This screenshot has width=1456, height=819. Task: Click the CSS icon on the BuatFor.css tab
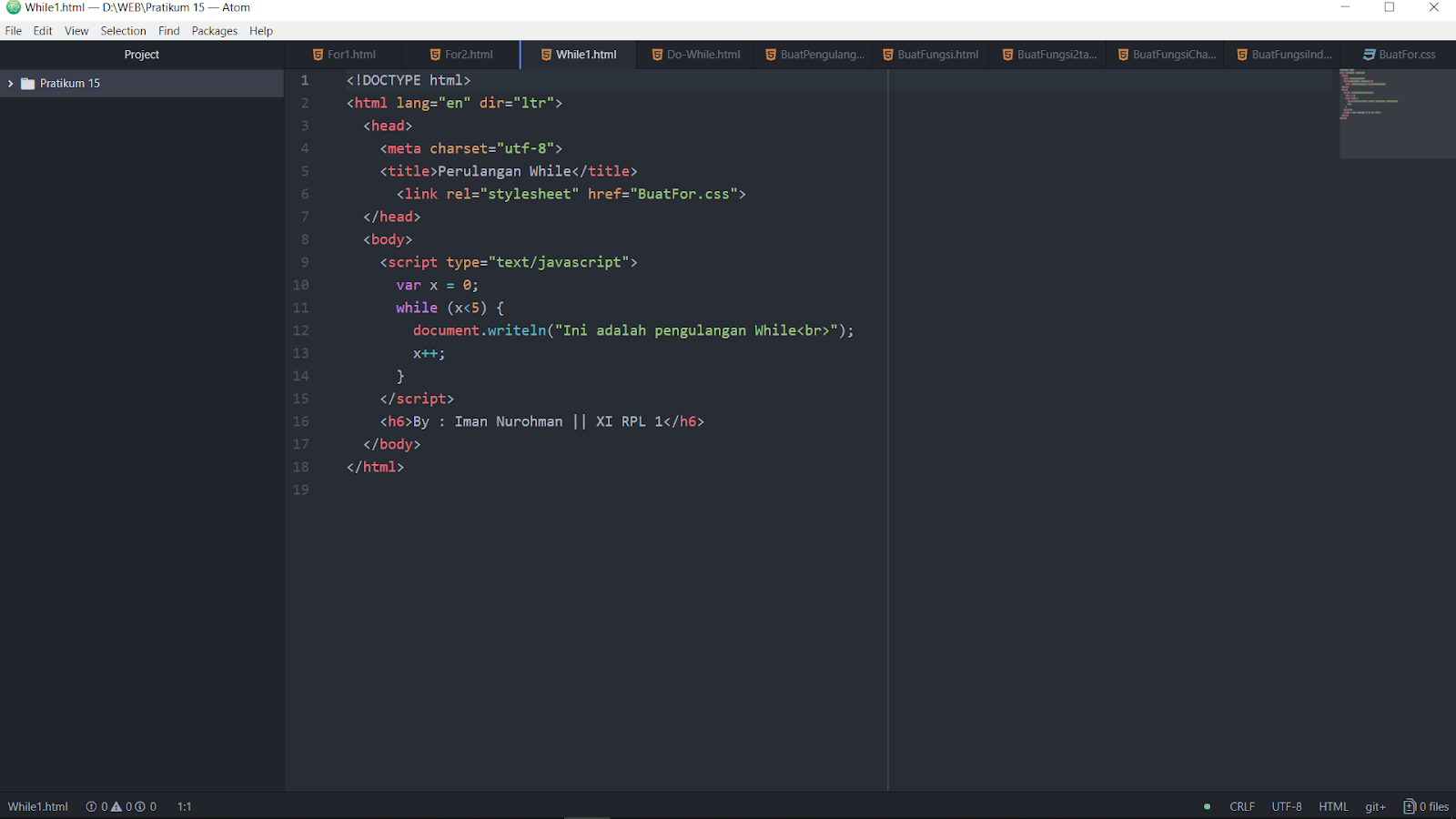(x=1368, y=55)
